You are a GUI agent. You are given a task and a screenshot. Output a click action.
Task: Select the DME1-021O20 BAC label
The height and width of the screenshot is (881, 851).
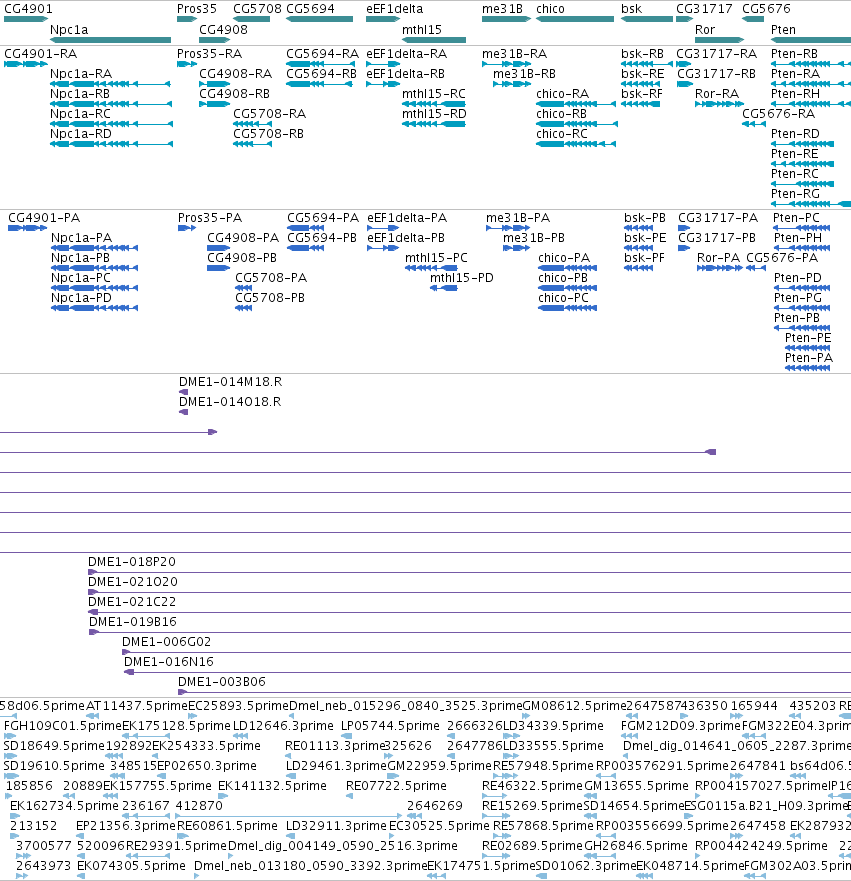(133, 582)
